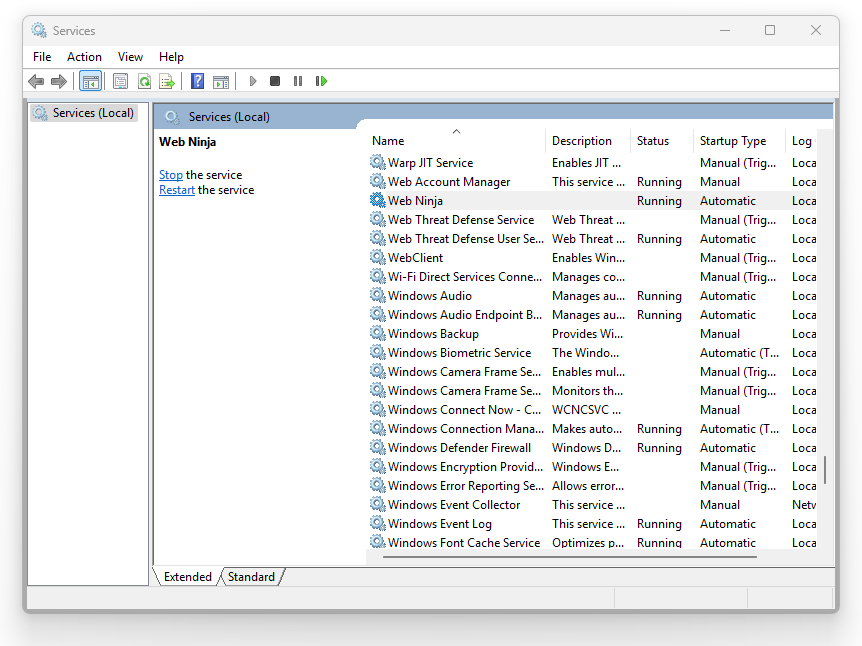Toggle the Show/Hide Console Tree button

91,81
